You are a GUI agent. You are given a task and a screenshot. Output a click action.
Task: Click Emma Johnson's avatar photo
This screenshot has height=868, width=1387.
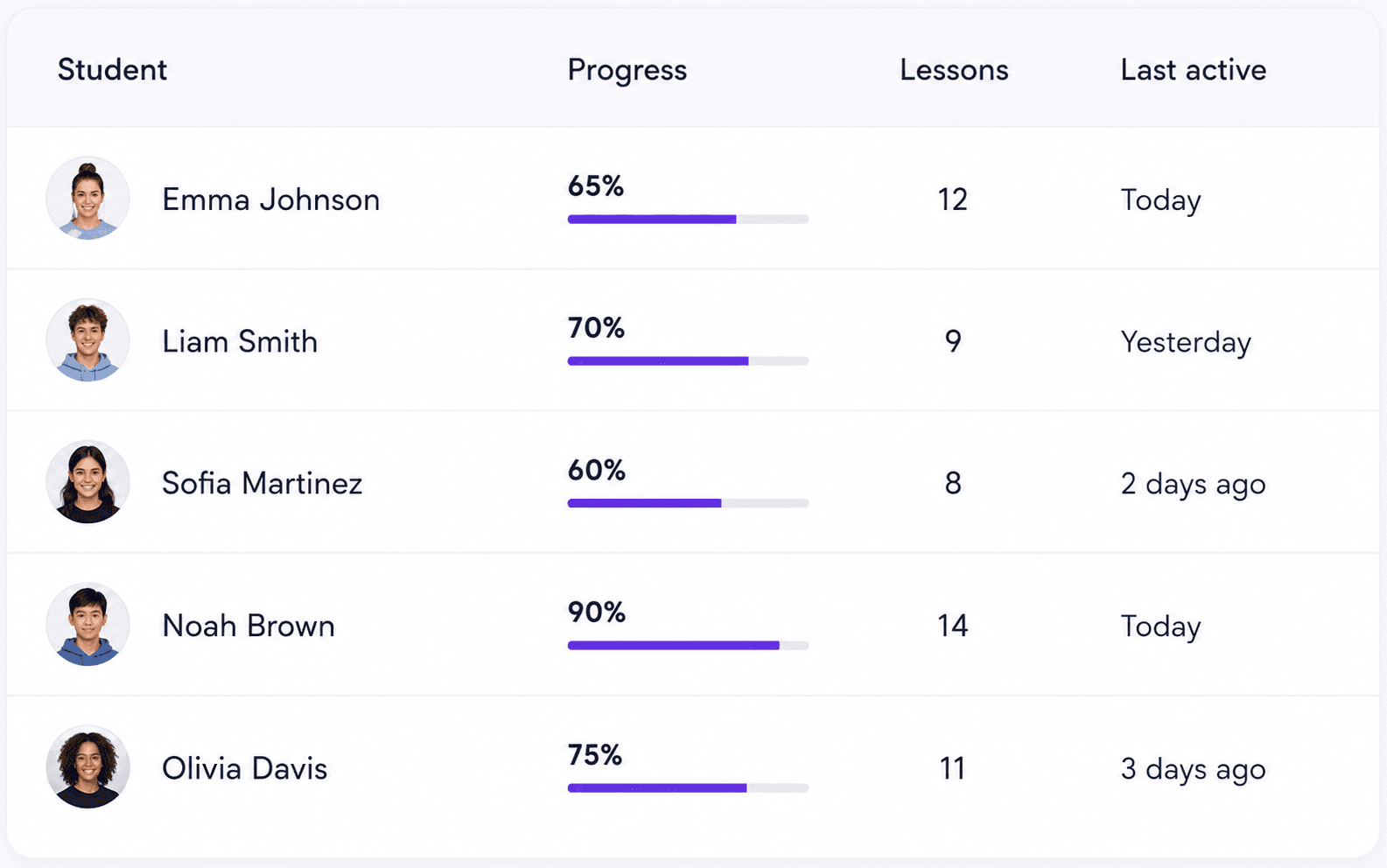88,199
